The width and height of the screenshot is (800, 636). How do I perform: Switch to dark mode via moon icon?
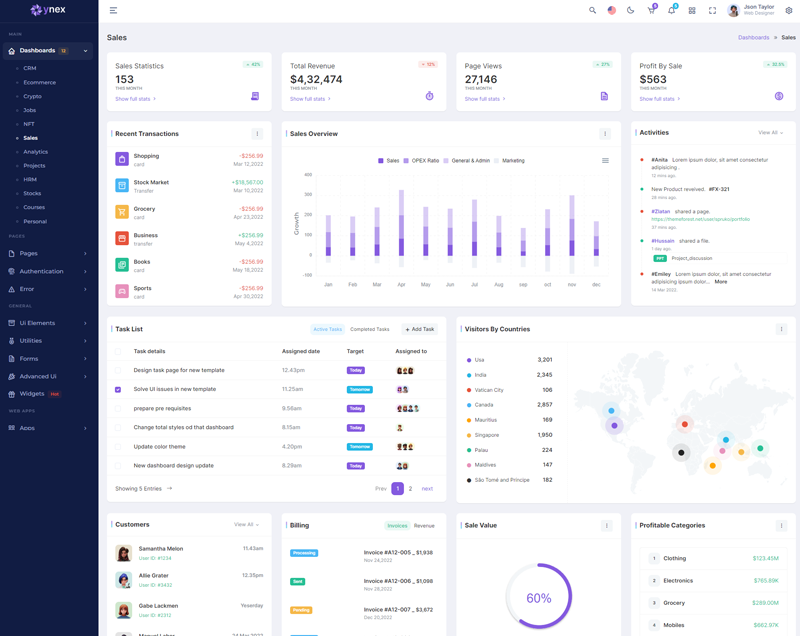click(630, 10)
